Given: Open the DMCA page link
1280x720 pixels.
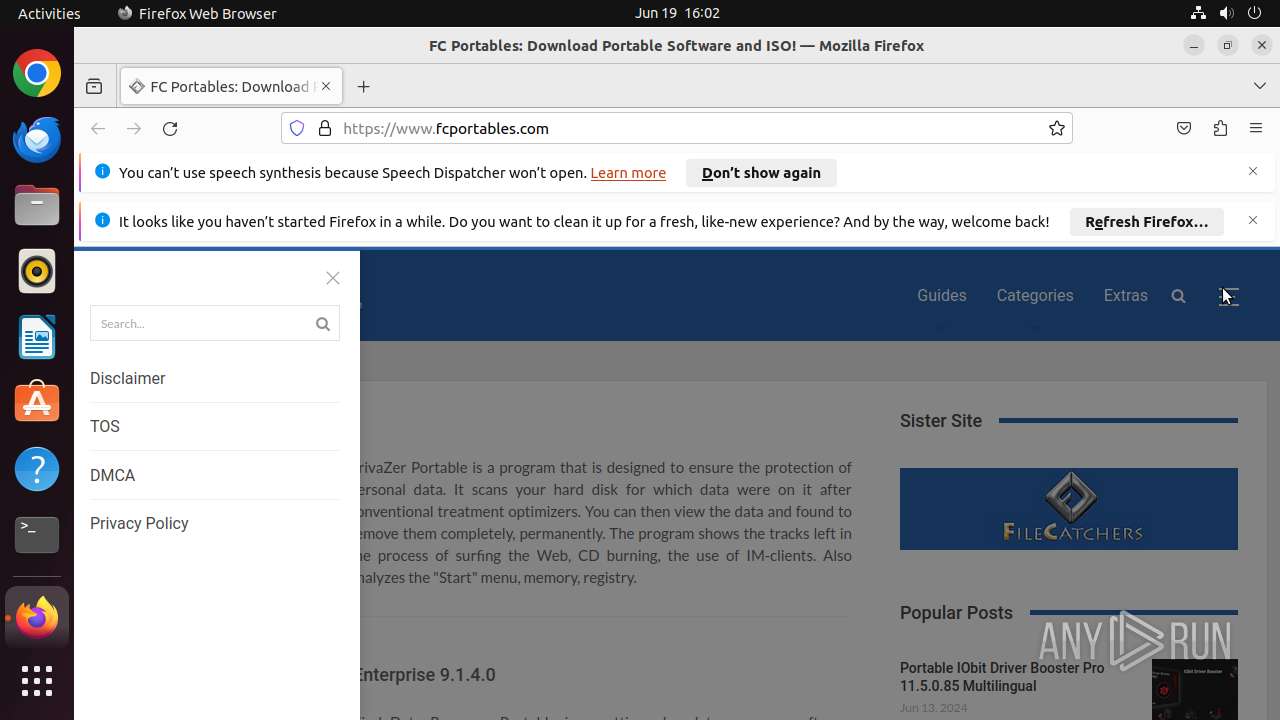Looking at the screenshot, I should tap(113, 476).
